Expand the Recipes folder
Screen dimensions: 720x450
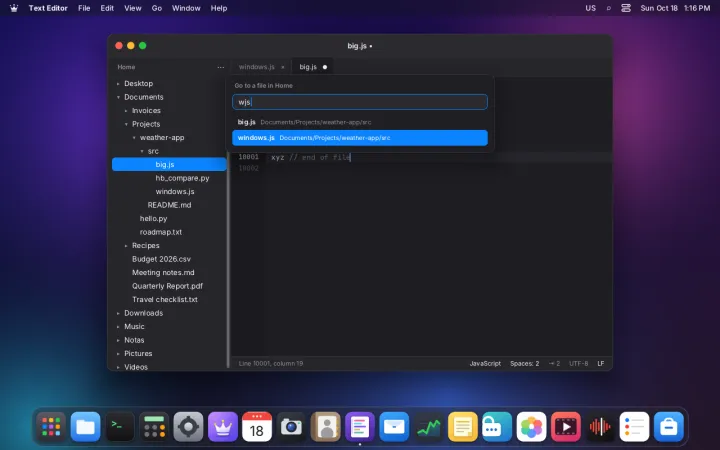tap(126, 246)
